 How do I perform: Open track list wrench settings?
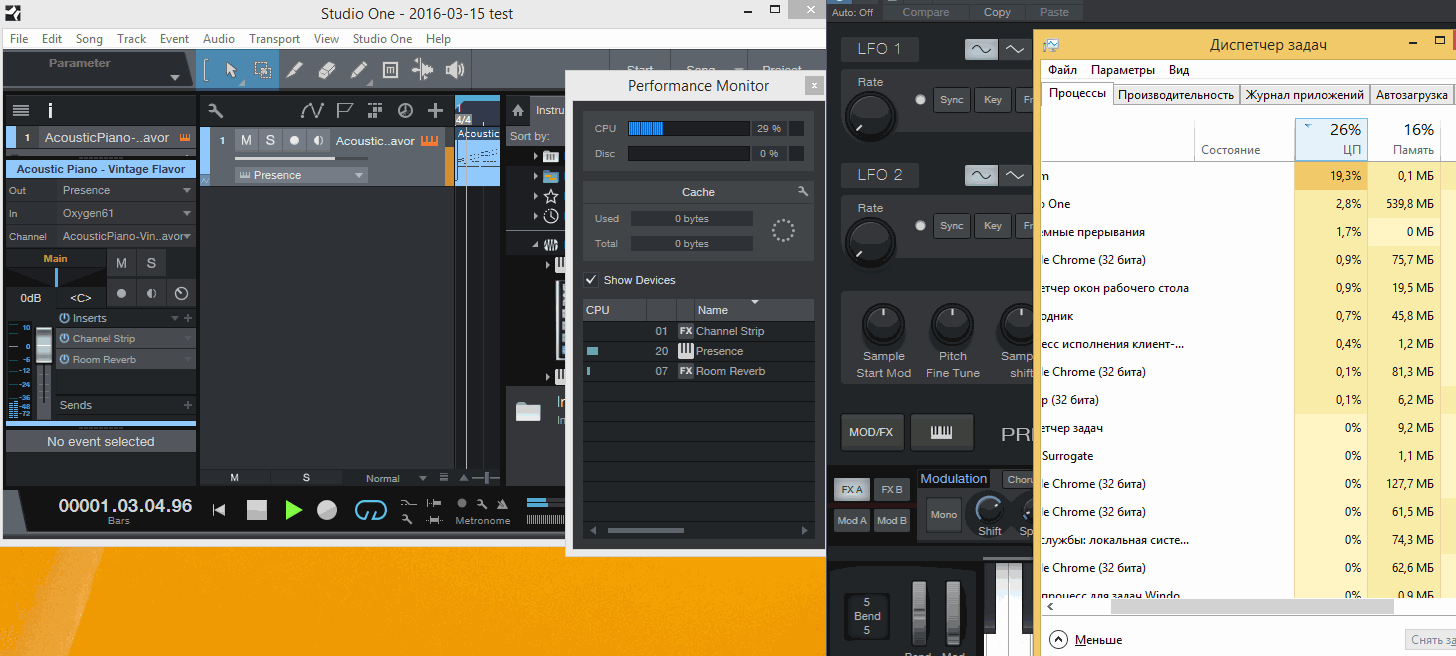click(x=215, y=111)
